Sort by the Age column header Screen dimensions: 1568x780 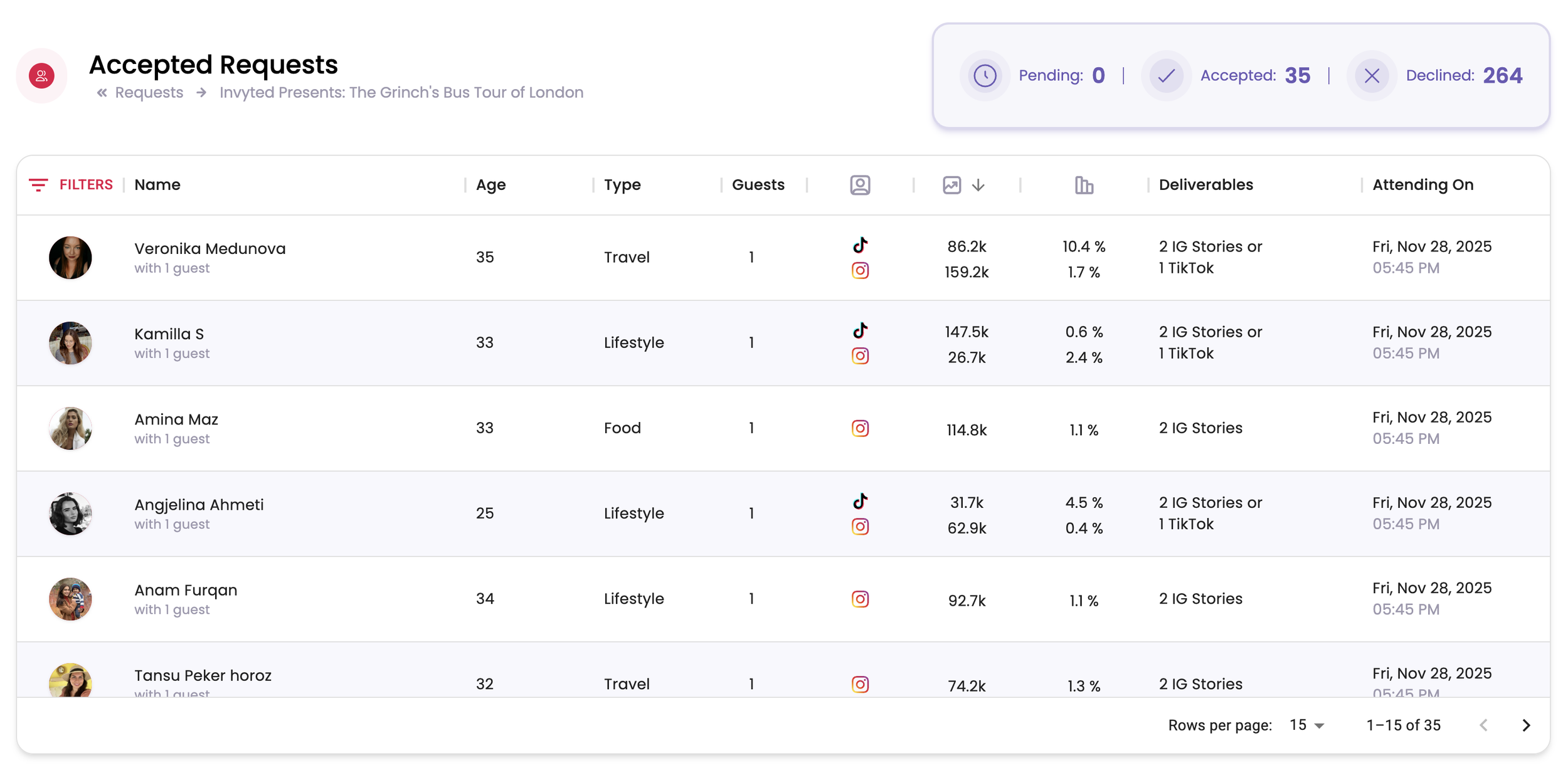490,184
